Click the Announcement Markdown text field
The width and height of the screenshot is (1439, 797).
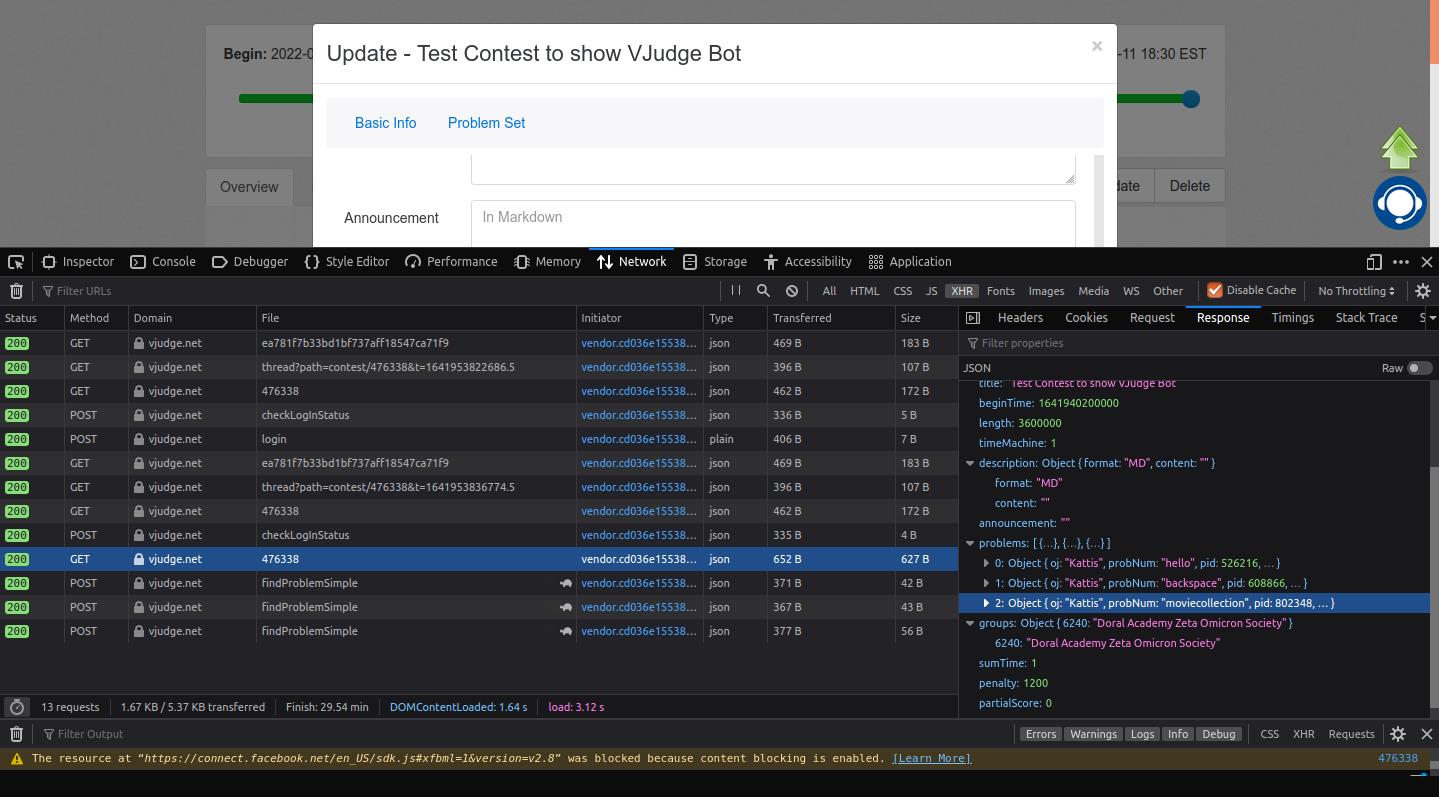772,222
